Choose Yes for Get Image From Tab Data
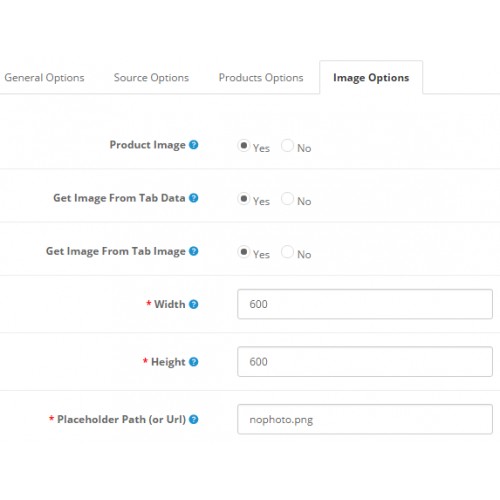 click(x=244, y=199)
